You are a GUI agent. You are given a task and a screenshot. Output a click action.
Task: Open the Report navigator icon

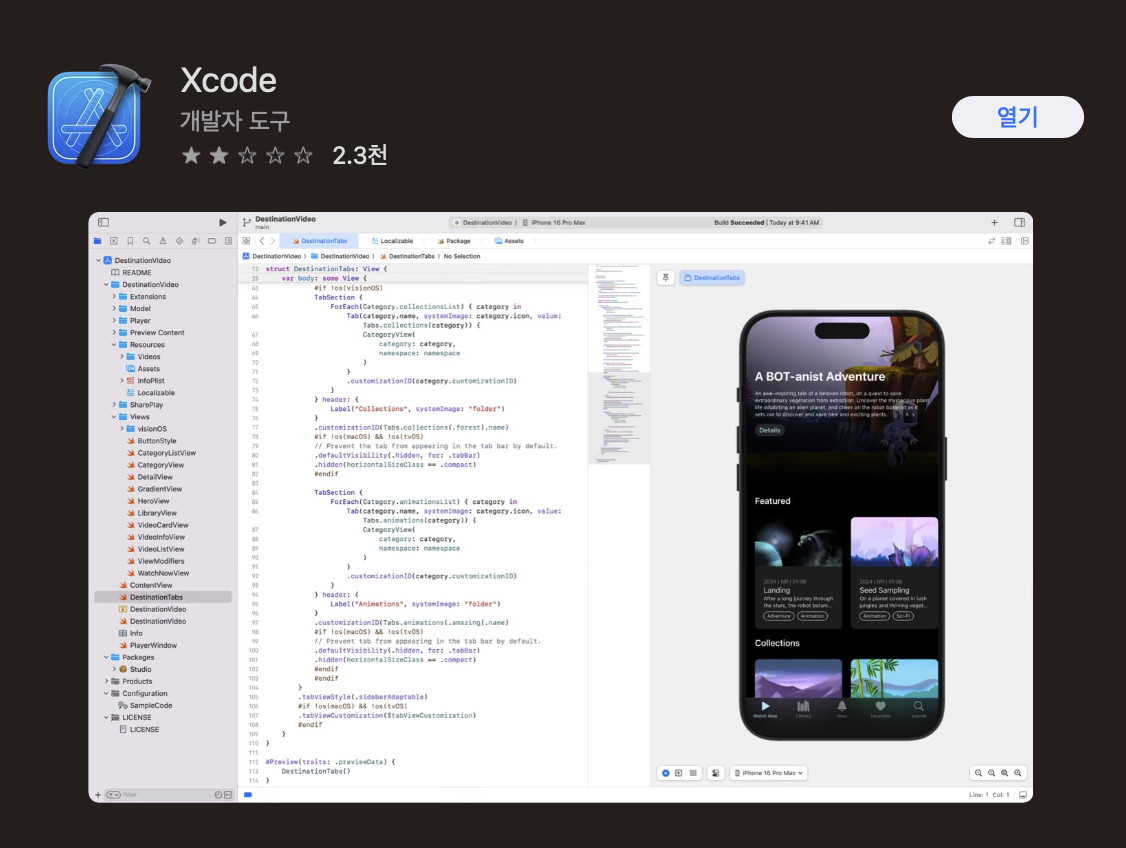[x=228, y=241]
